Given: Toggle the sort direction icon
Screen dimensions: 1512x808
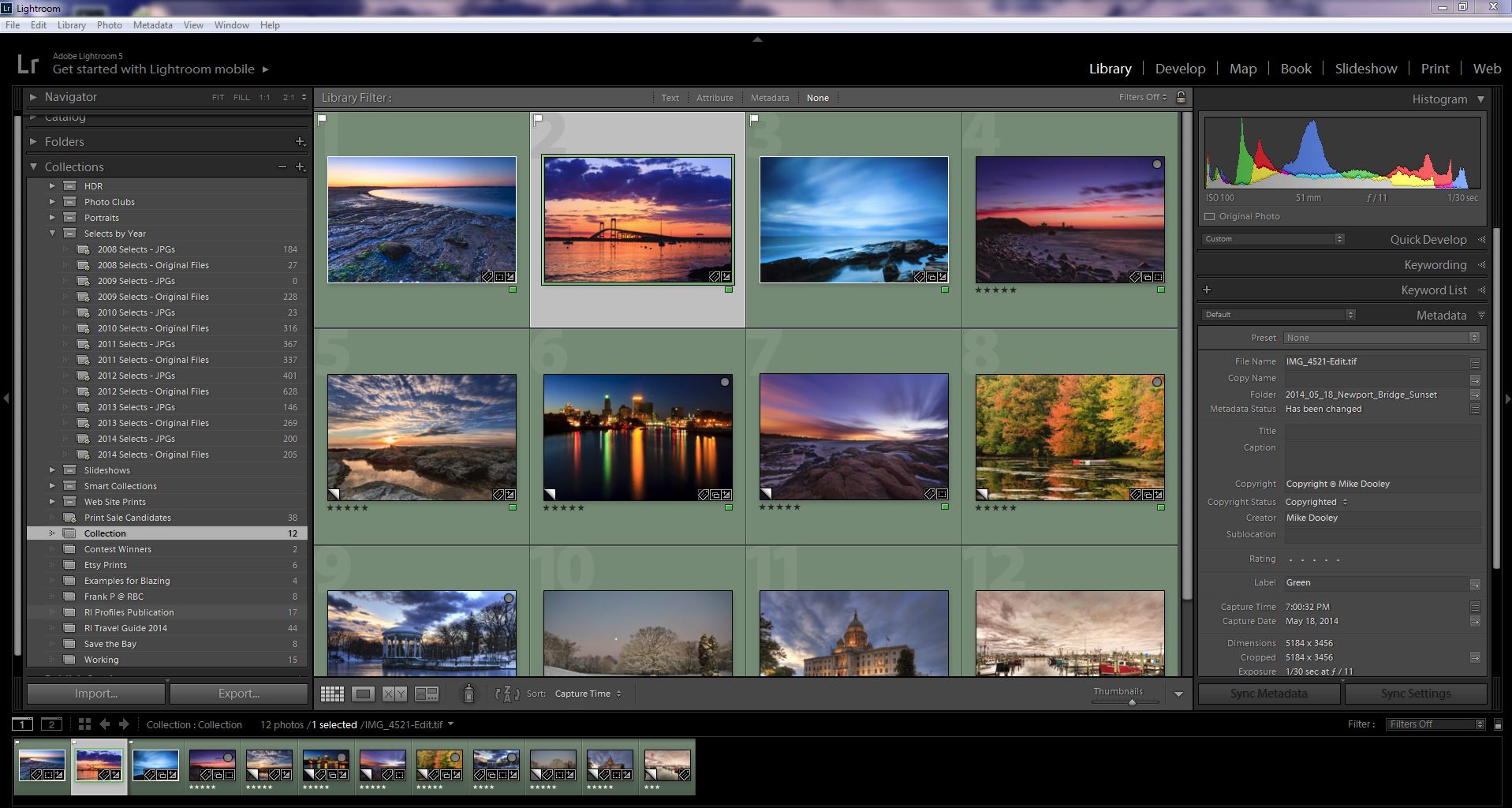Looking at the screenshot, I should 506,694.
